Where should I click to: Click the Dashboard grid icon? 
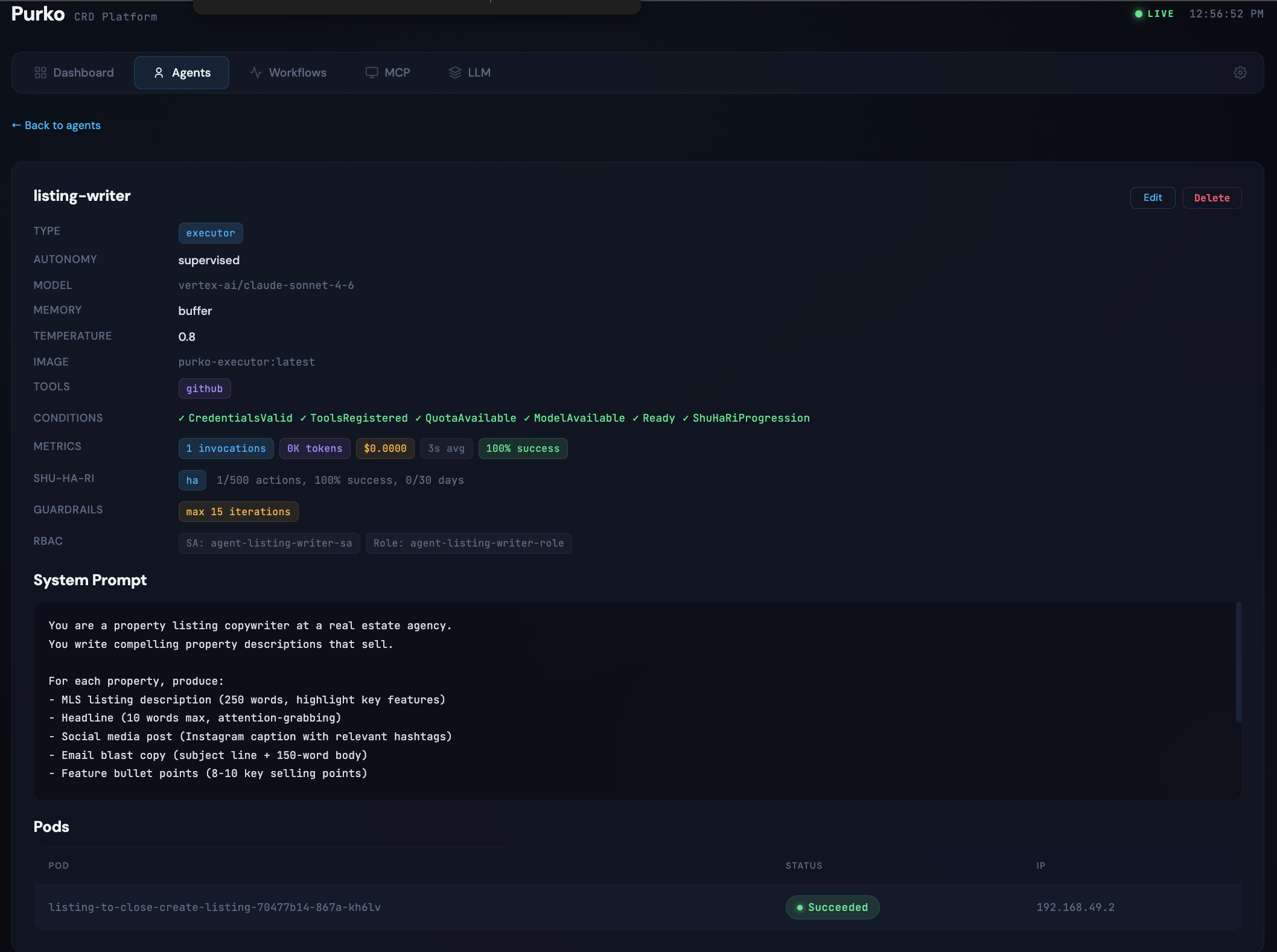pos(40,72)
